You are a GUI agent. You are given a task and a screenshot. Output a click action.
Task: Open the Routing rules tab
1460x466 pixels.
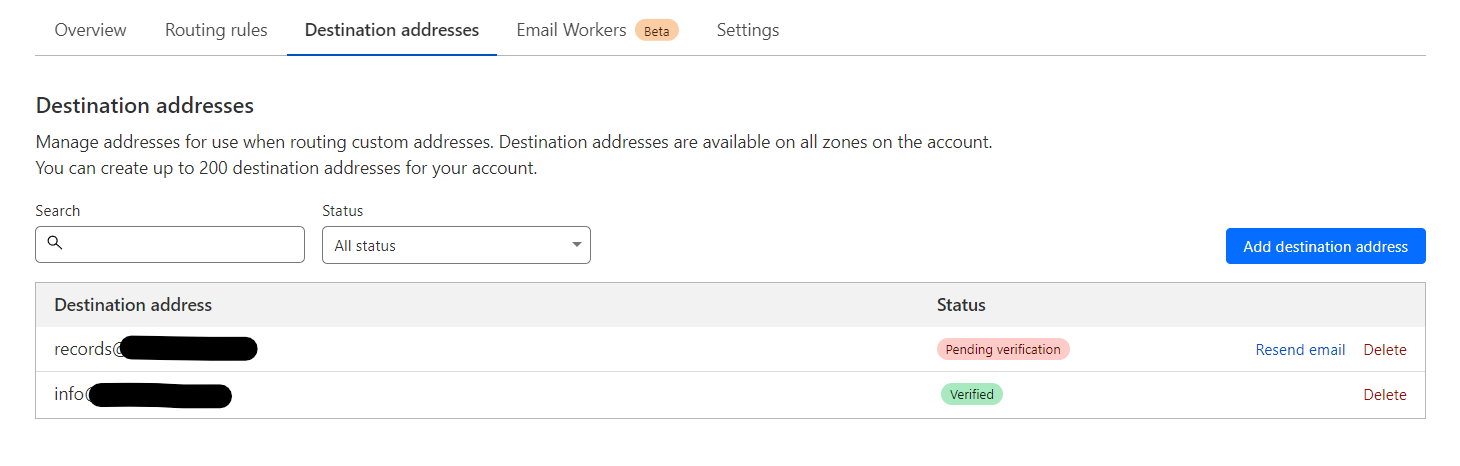click(x=216, y=30)
